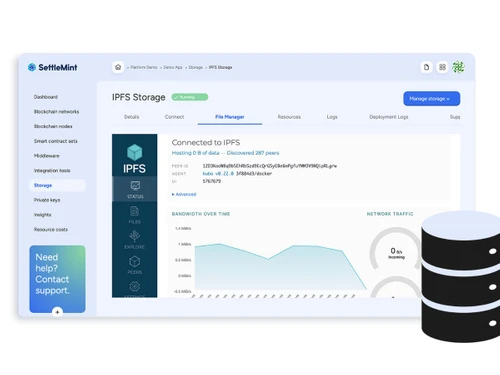This screenshot has width=500, height=375.
Task: Click the Storage breadcrumb link
Action: click(196, 67)
